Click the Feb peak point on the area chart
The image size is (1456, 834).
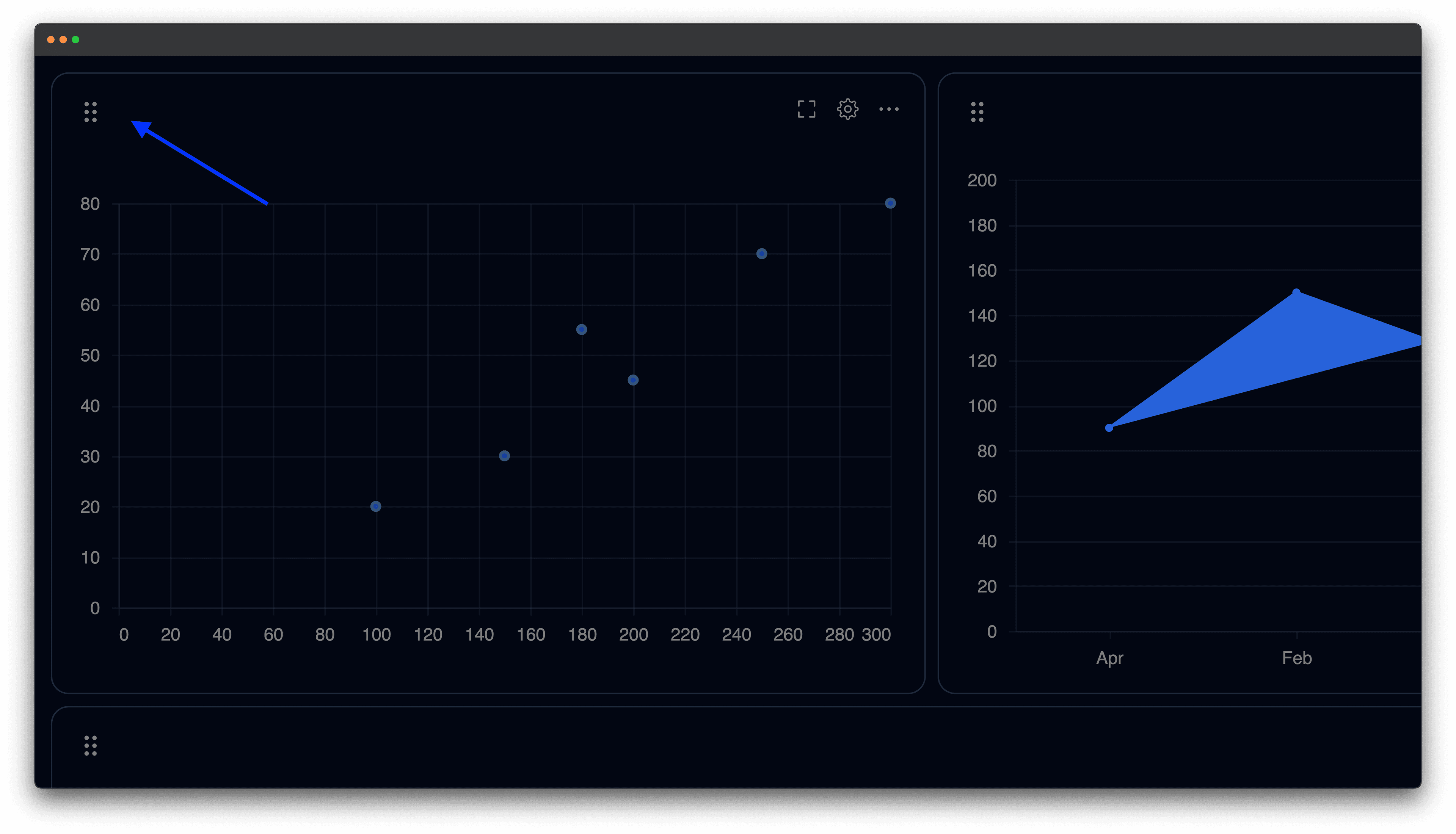pyautogui.click(x=1296, y=293)
